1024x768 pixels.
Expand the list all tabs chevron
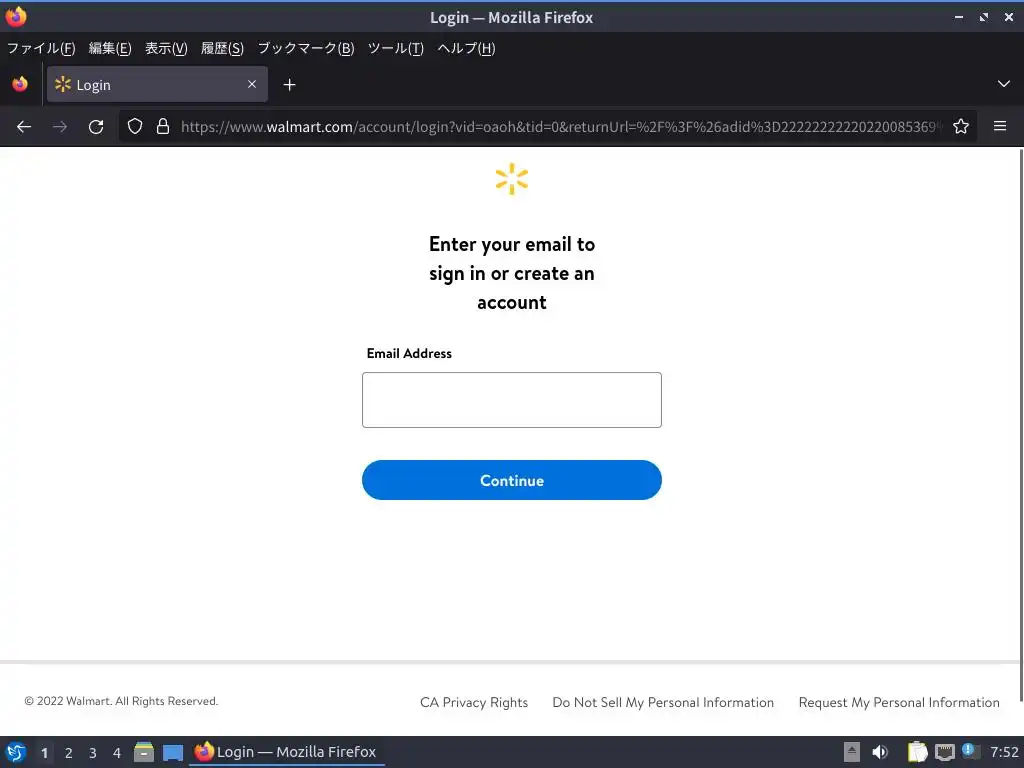tap(1004, 84)
